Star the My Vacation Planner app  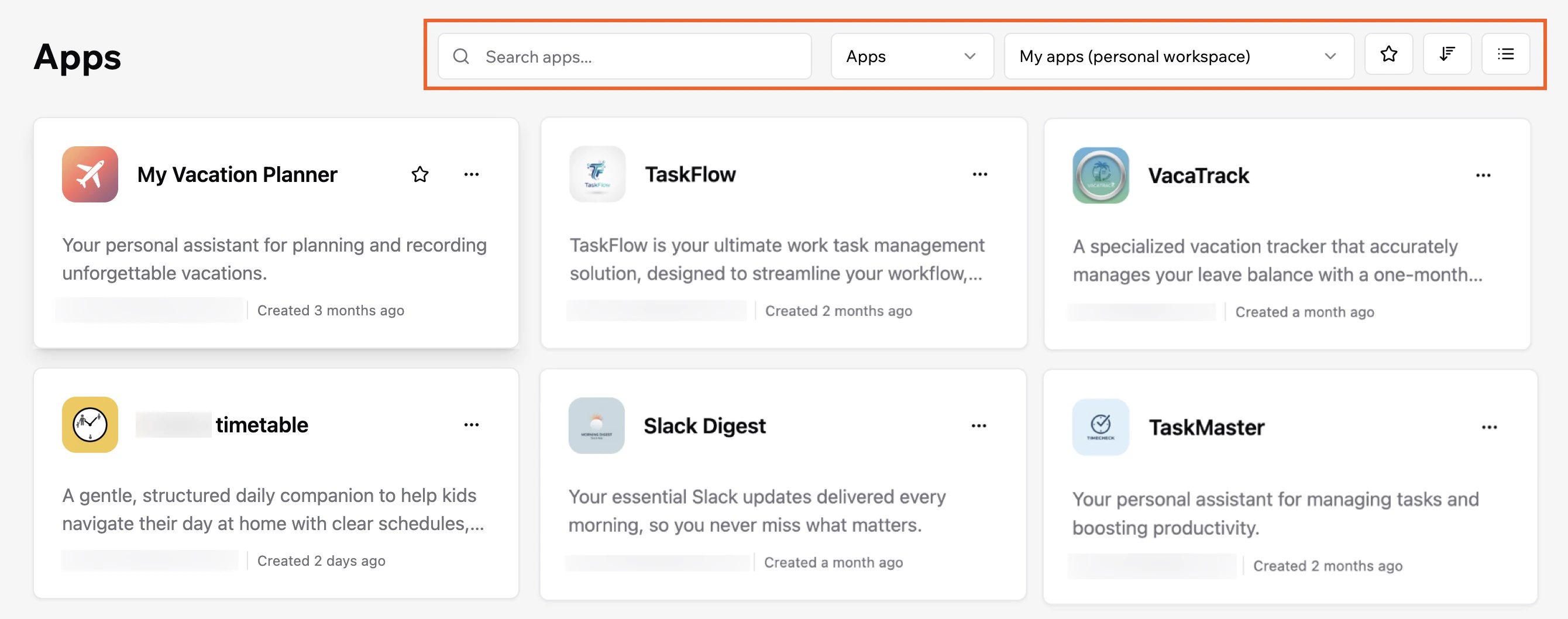coord(419,175)
